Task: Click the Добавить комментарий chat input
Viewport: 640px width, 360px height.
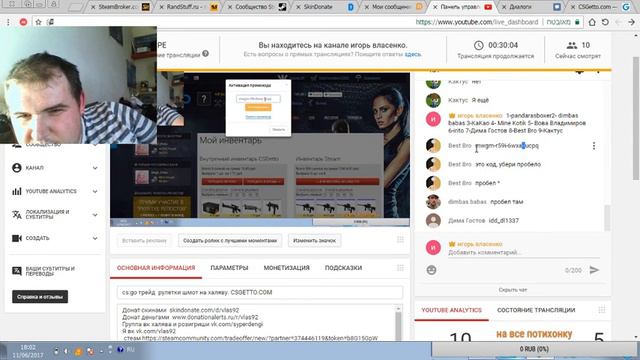Action: click(524, 253)
